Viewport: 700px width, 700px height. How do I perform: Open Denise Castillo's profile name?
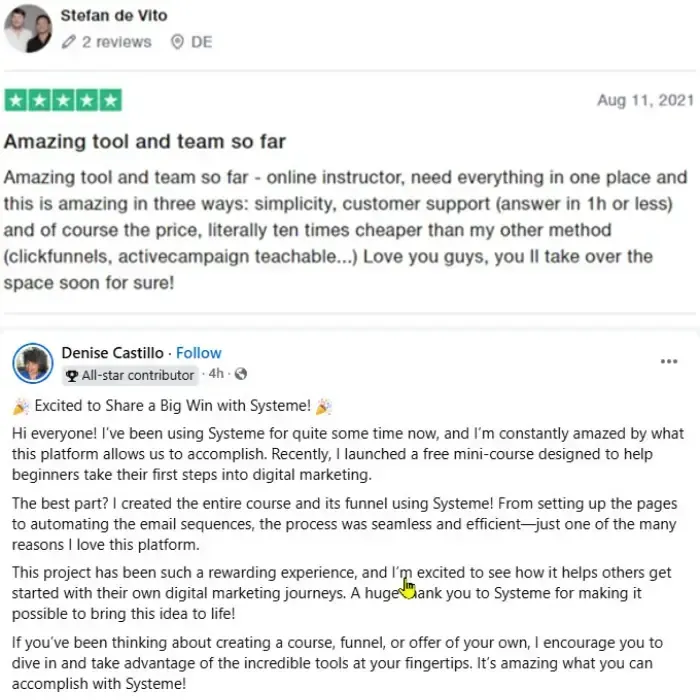pos(112,353)
